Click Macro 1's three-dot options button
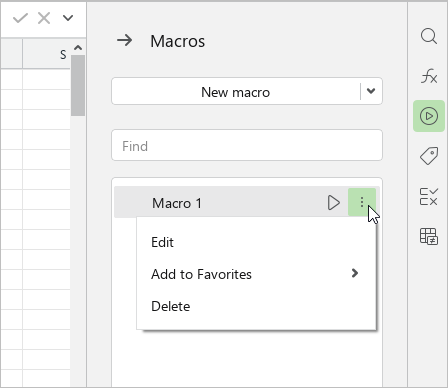This screenshot has width=448, height=388. click(x=362, y=202)
